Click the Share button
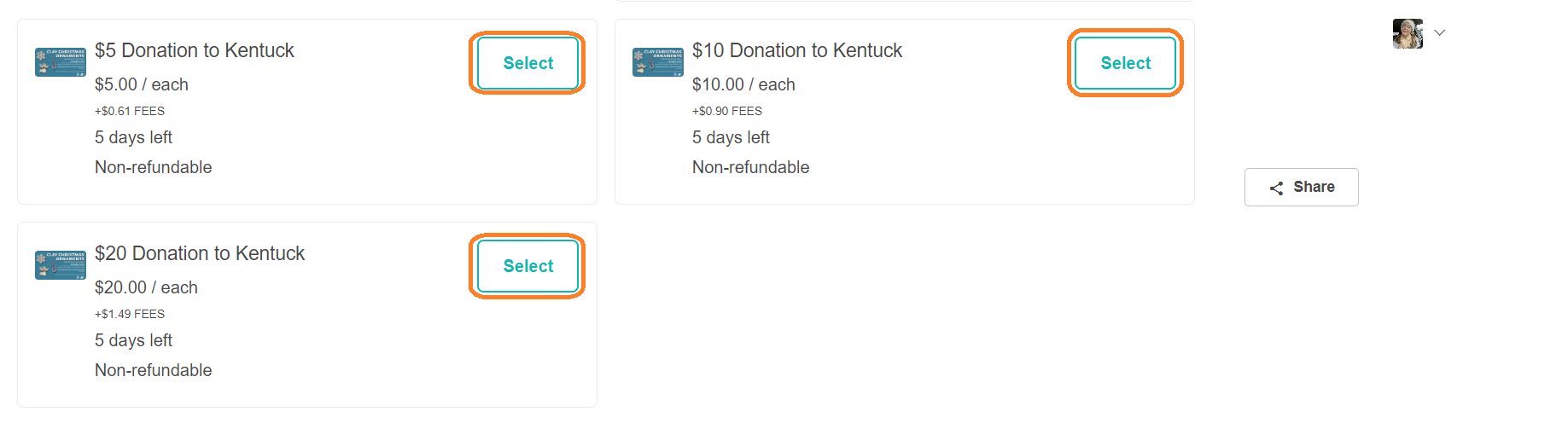1568x423 pixels. [1301, 187]
